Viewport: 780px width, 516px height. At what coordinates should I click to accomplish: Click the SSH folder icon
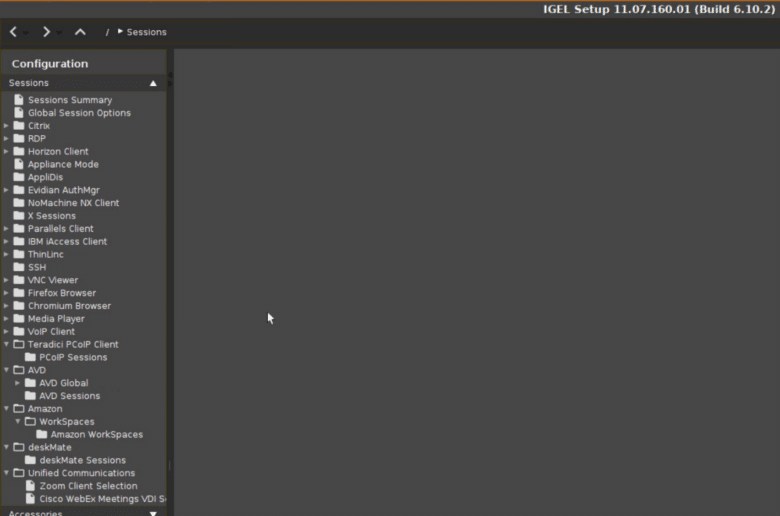click(19, 267)
